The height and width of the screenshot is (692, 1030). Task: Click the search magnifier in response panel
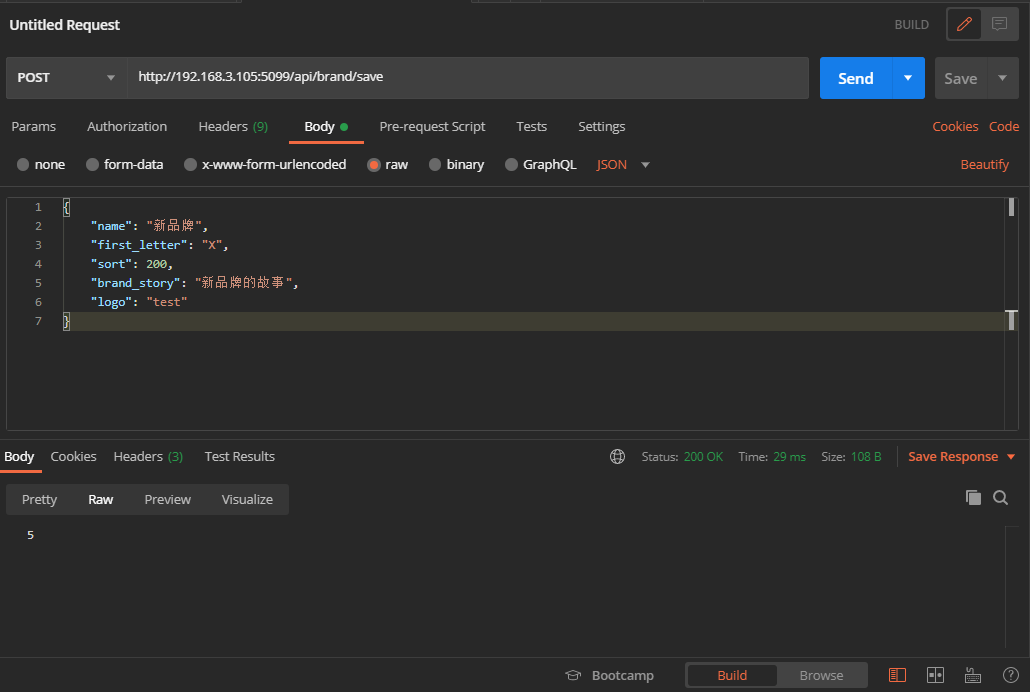coord(1000,497)
